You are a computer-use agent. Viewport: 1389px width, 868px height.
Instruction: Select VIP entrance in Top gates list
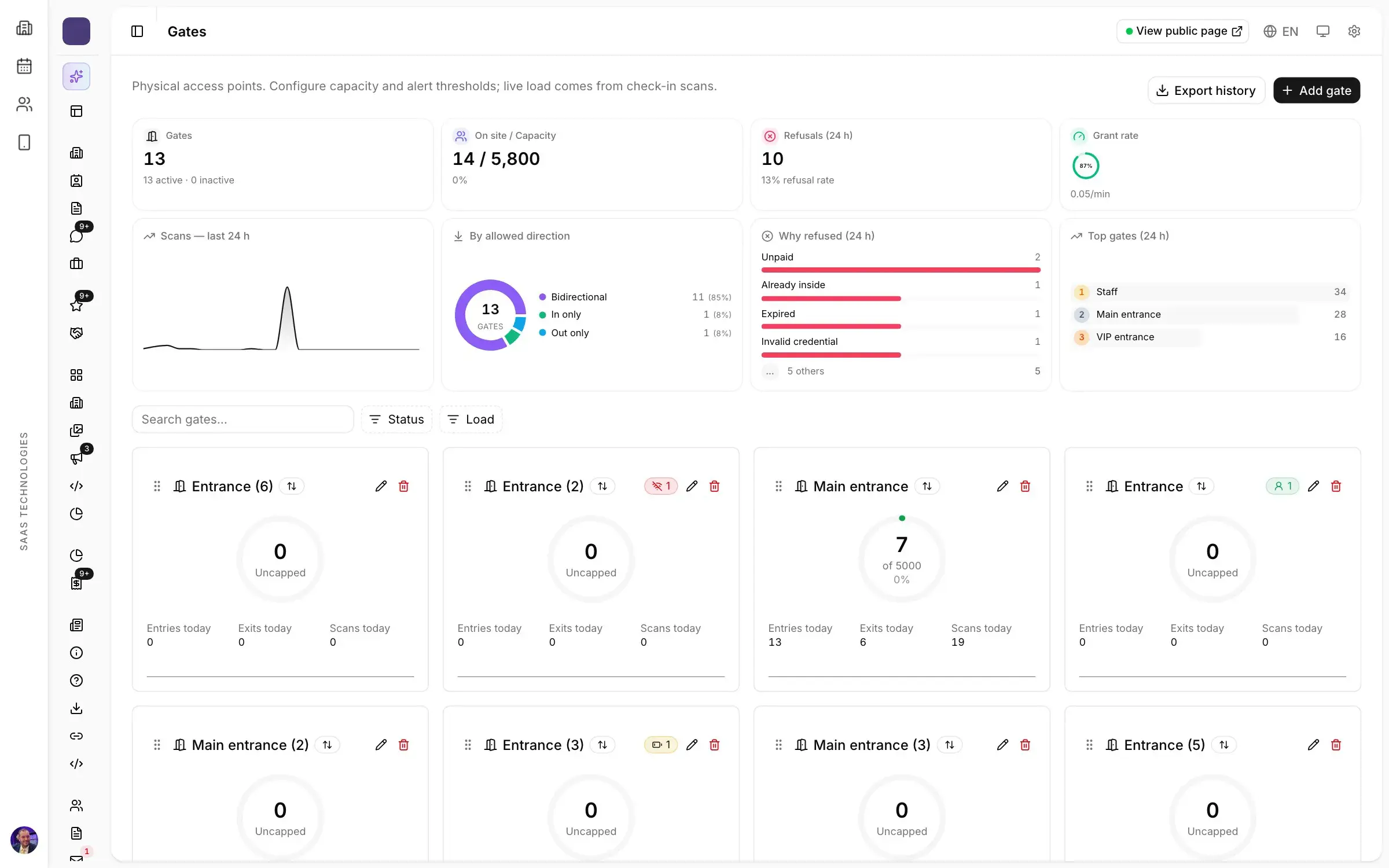click(1210, 337)
